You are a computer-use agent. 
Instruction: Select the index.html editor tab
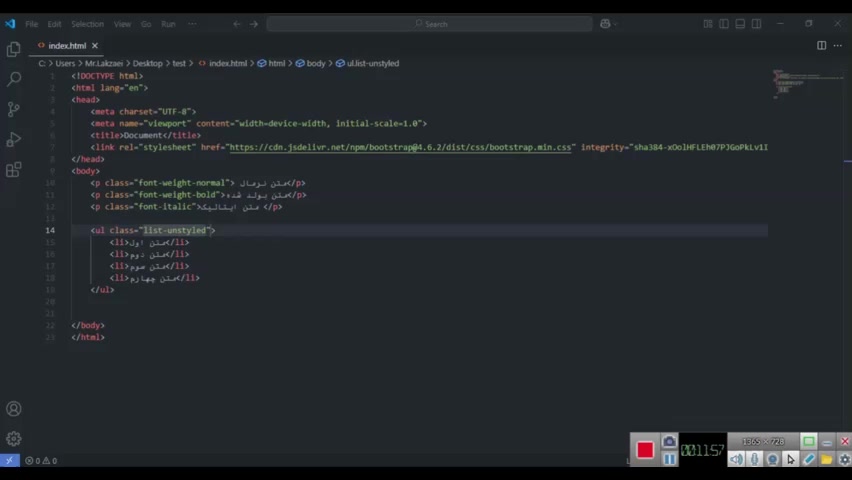(x=67, y=46)
